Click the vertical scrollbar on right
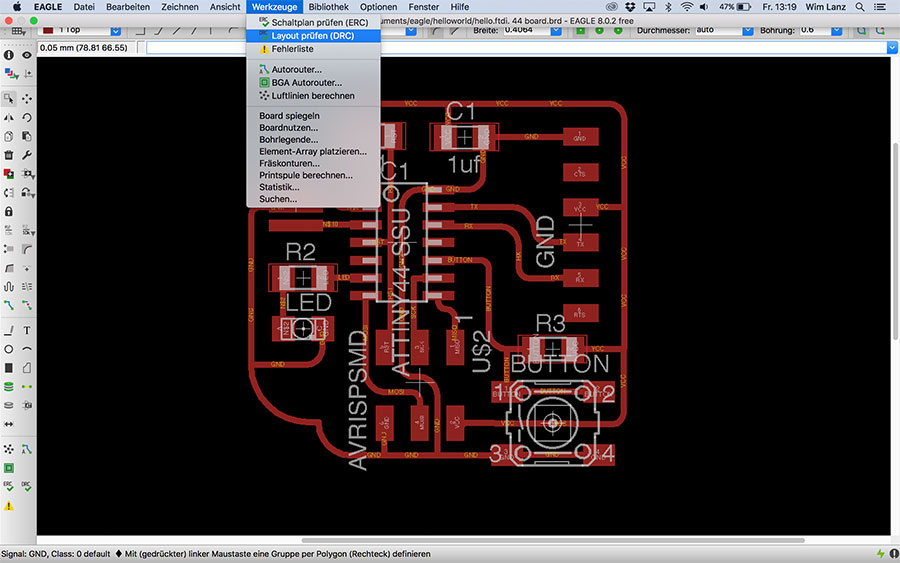This screenshot has width=900, height=563. pyautogui.click(x=895, y=240)
